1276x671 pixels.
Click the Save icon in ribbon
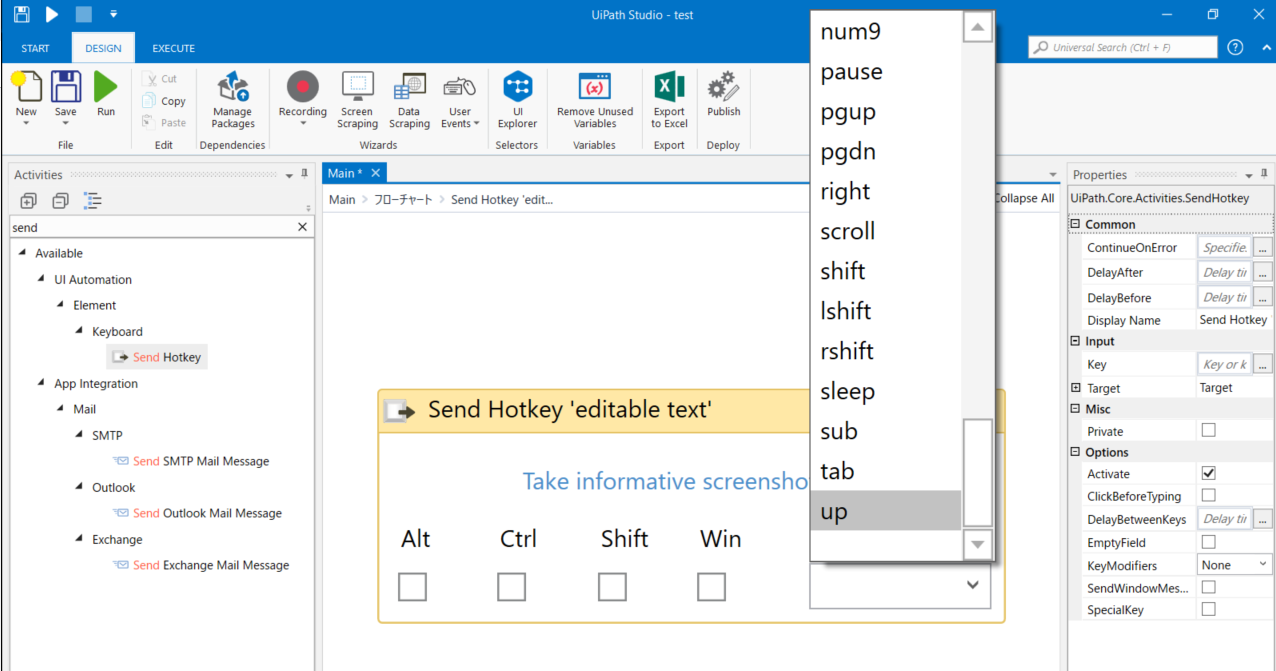66,87
